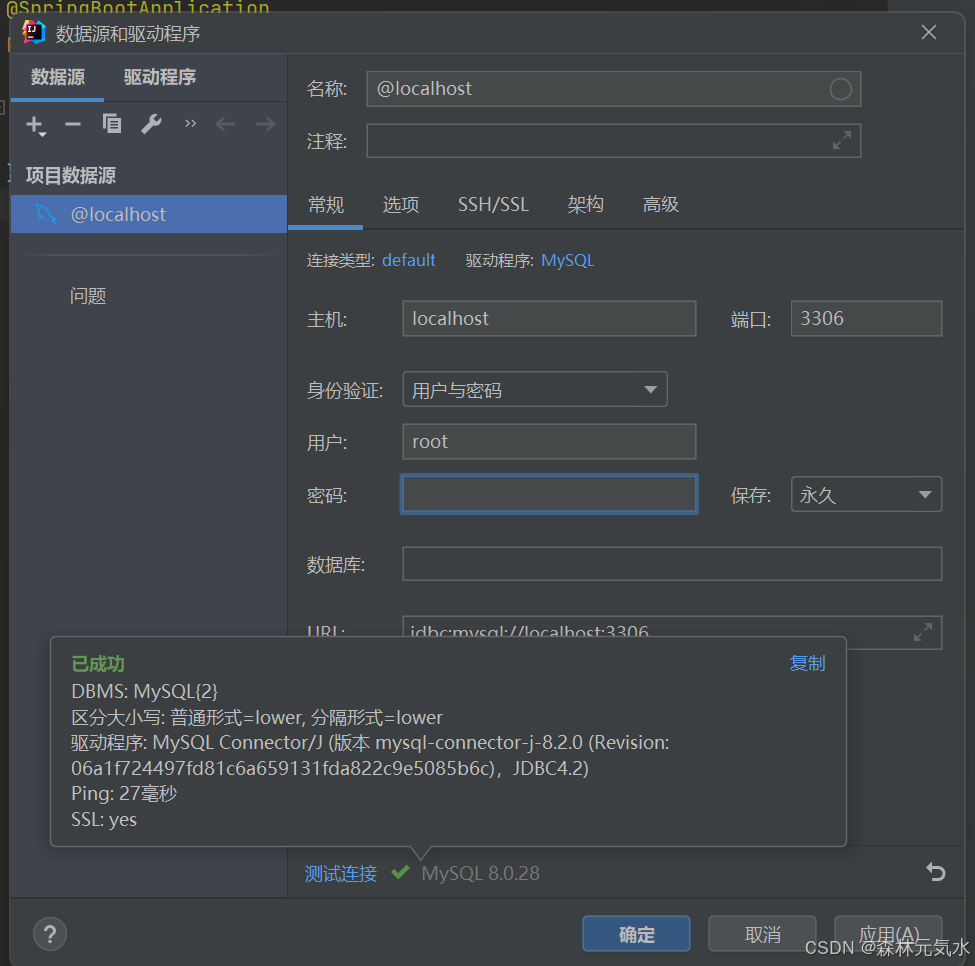This screenshot has height=966, width=975.
Task: Open 身份验证 dropdown
Action: click(x=535, y=390)
